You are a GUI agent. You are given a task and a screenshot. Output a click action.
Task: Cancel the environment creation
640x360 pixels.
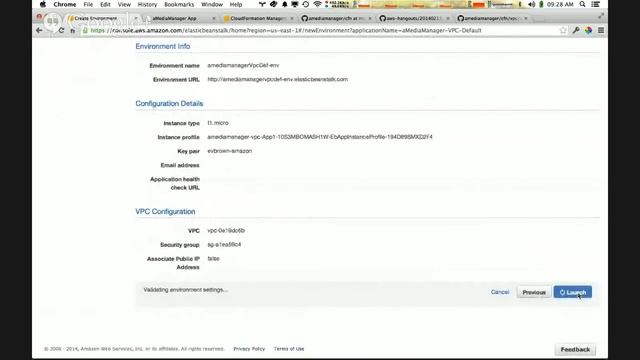500,292
